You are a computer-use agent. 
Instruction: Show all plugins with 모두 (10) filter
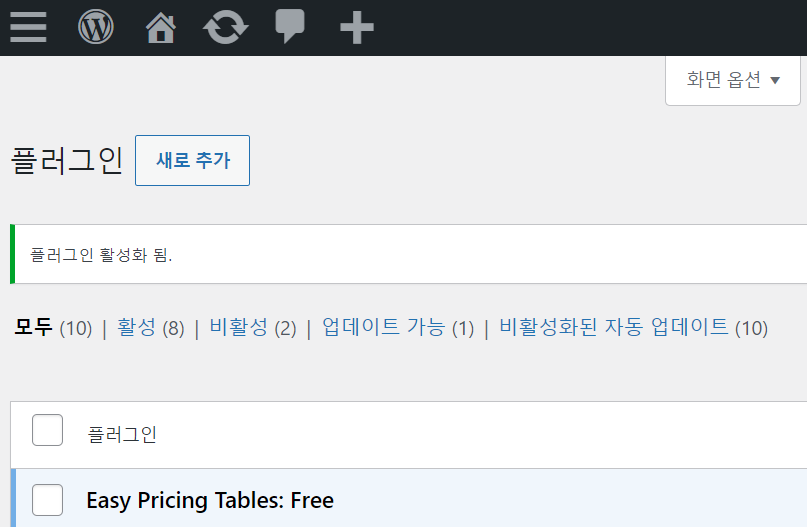[x=53, y=327]
